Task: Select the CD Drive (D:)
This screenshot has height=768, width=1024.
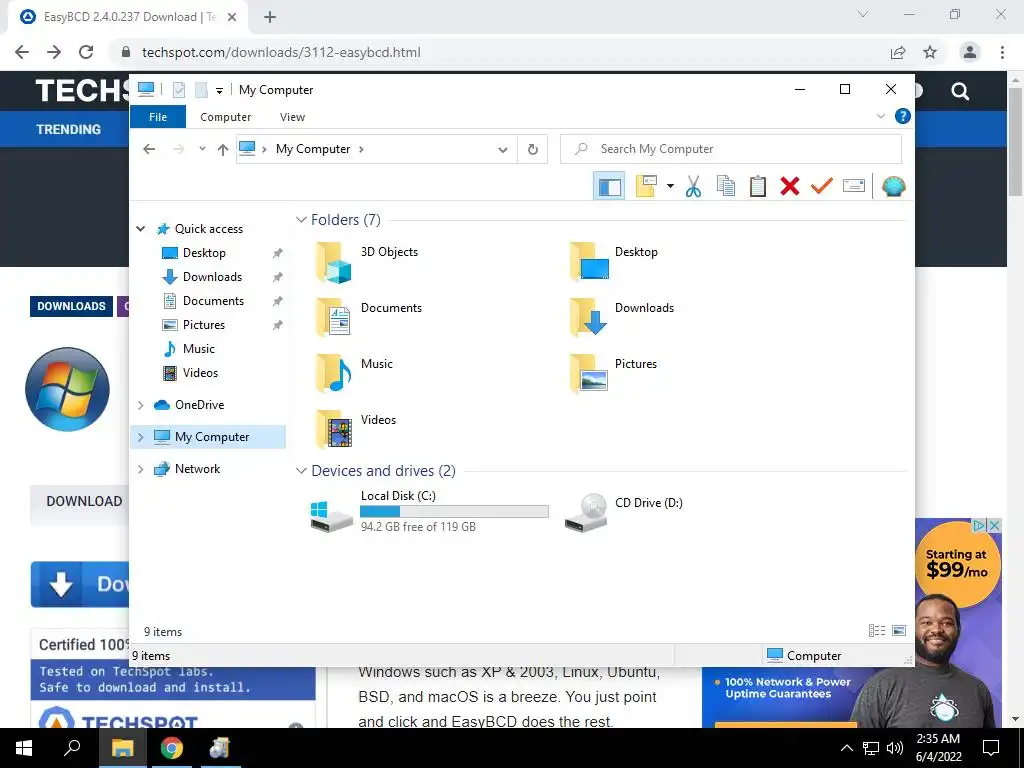Action: click(624, 511)
